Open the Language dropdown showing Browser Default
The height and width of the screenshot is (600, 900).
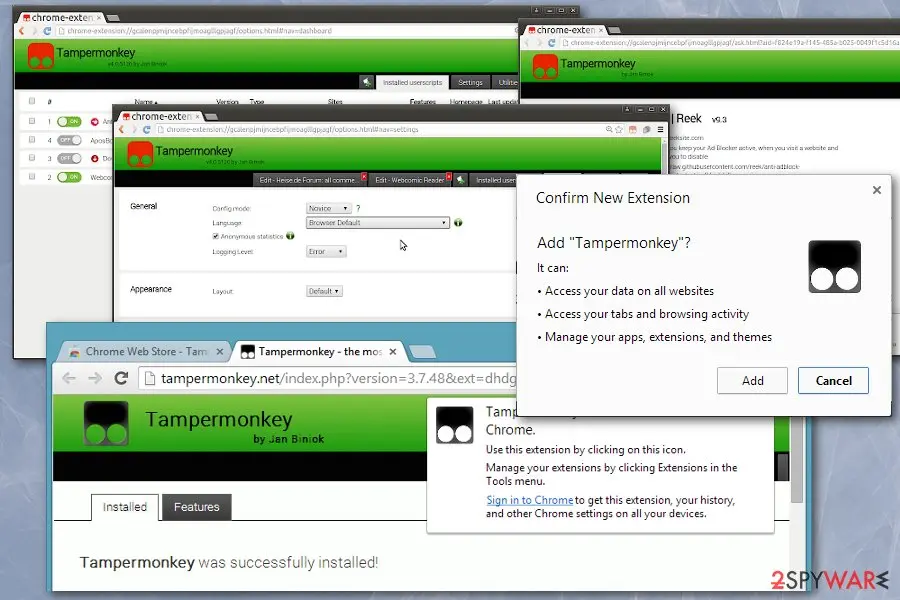[378, 223]
